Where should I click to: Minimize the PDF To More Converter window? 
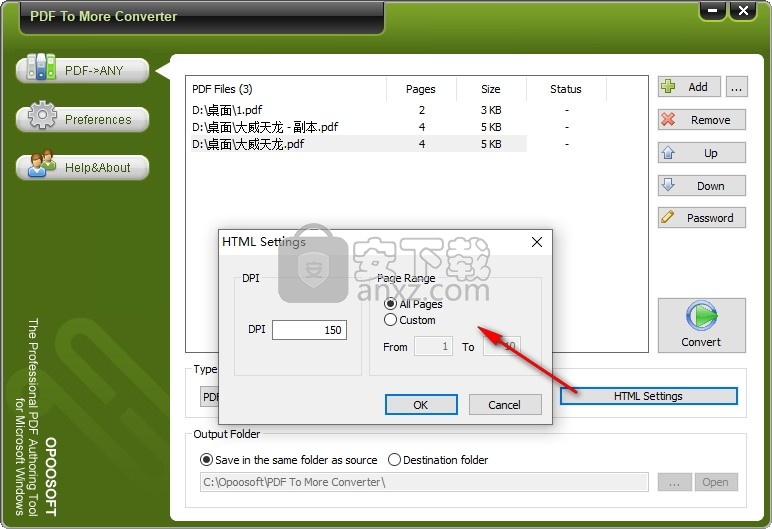712,11
